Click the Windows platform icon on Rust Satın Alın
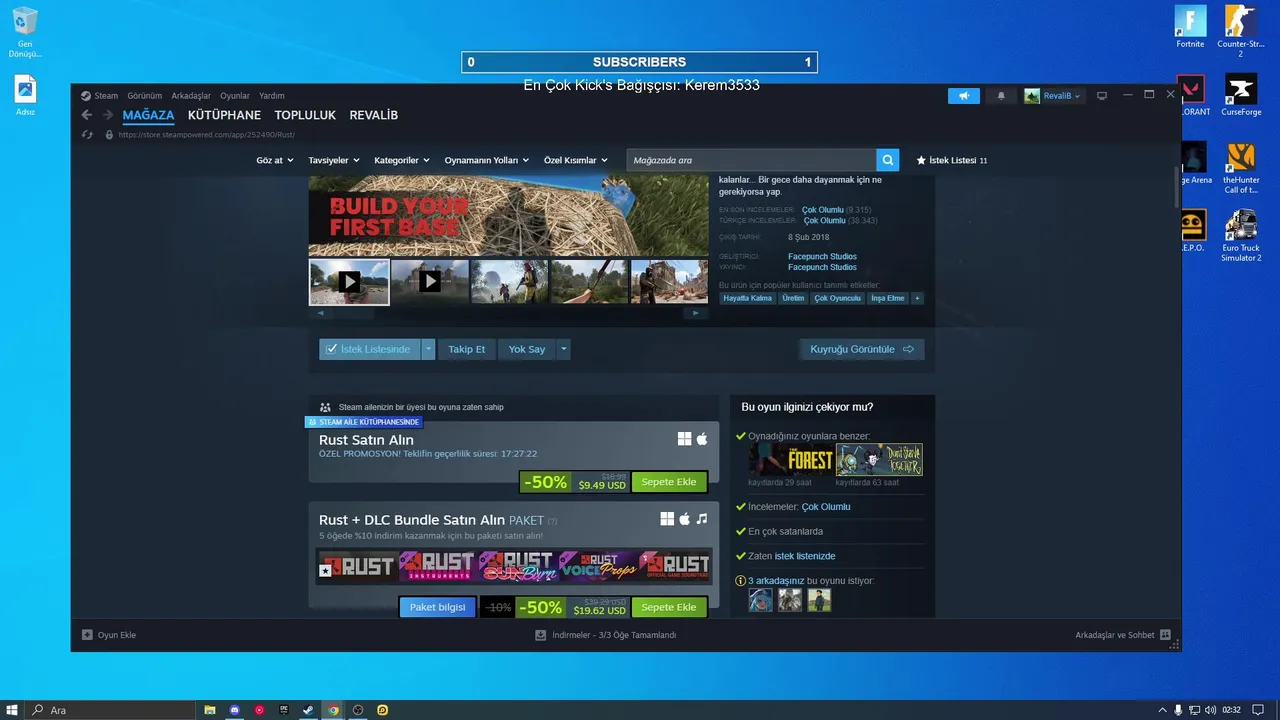The width and height of the screenshot is (1280, 720). [x=684, y=439]
